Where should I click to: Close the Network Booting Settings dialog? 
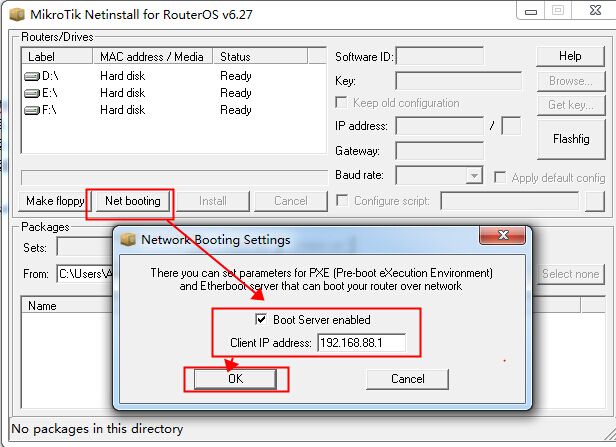coord(502,235)
